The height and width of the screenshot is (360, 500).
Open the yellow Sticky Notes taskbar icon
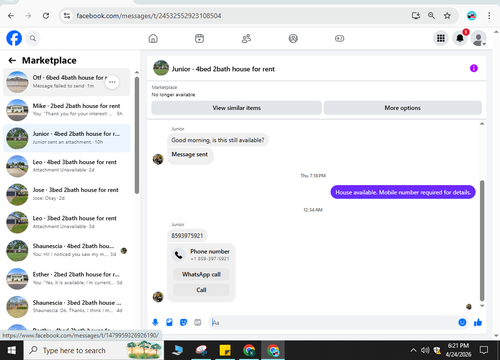pos(225,350)
